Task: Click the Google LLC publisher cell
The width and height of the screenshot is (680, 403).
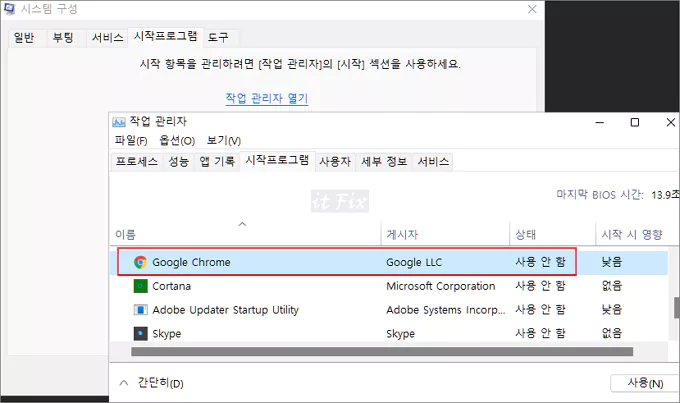Action: click(414, 262)
